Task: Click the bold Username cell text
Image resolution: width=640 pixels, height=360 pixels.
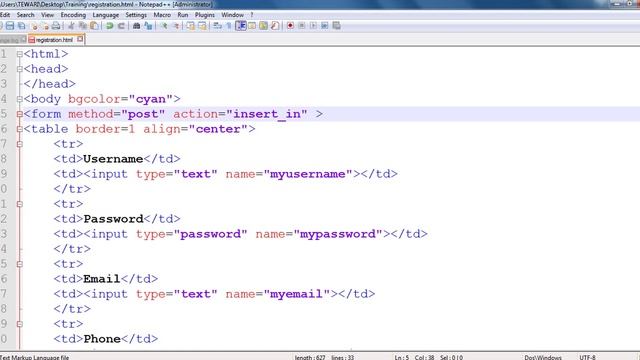Action: coord(113,159)
